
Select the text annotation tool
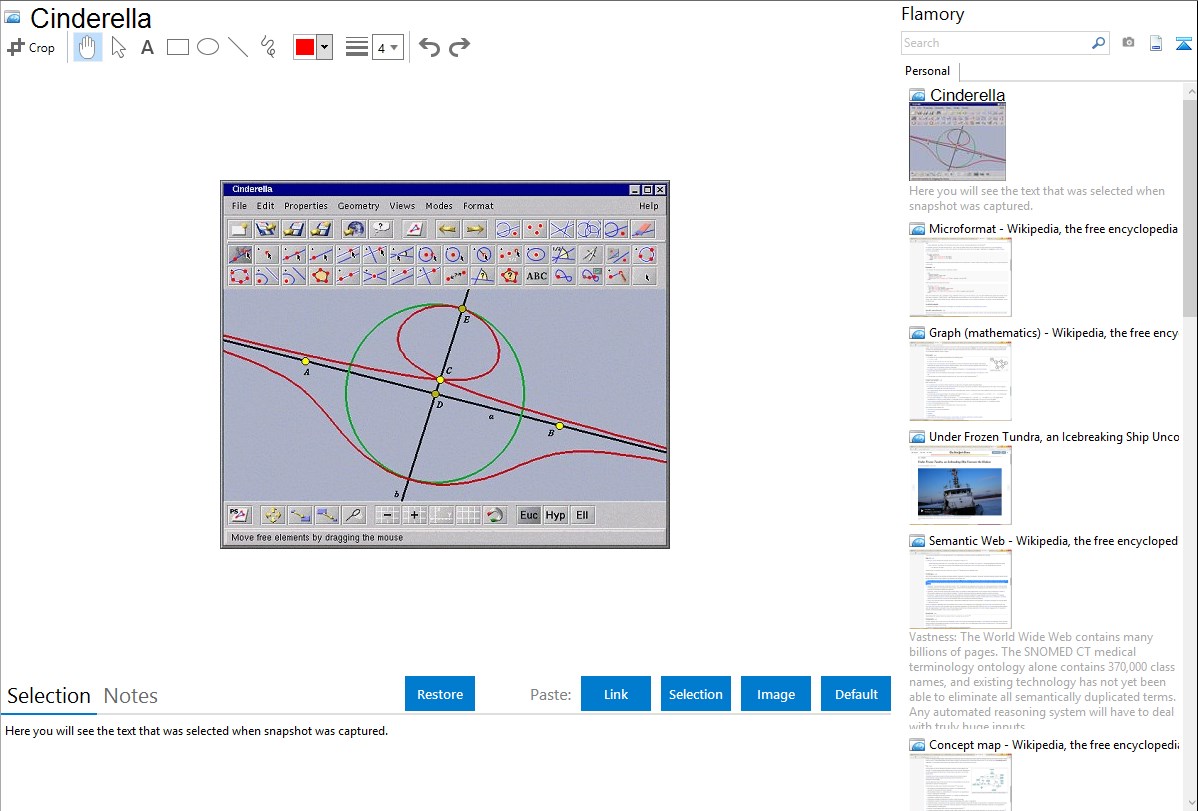(147, 47)
